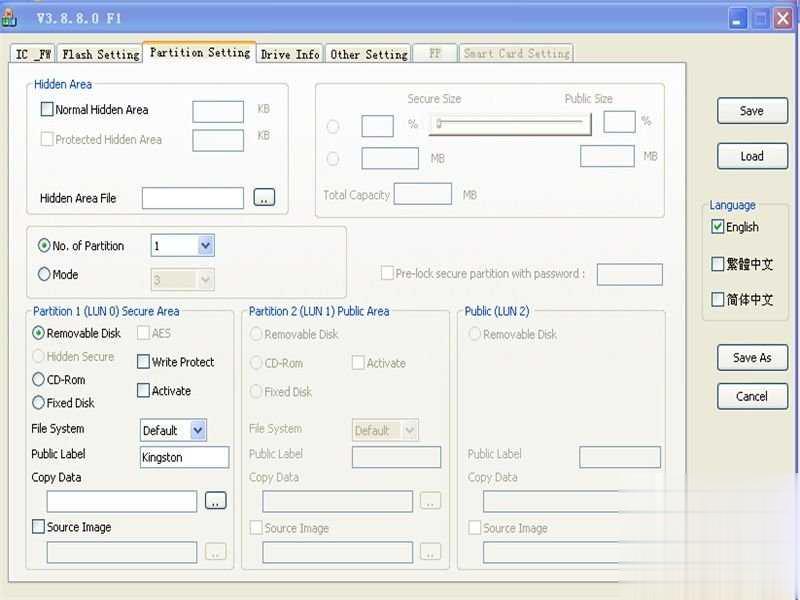Click the Load button

click(x=752, y=156)
